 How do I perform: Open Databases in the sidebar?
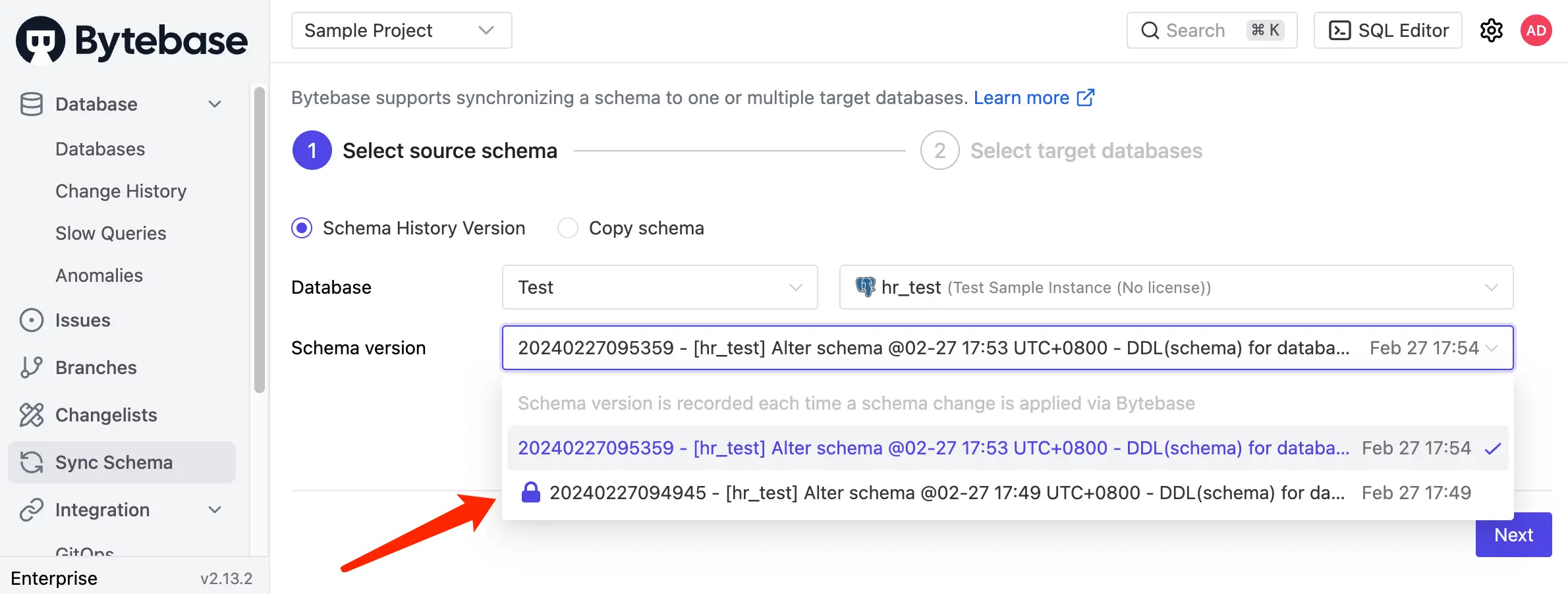[x=100, y=149]
